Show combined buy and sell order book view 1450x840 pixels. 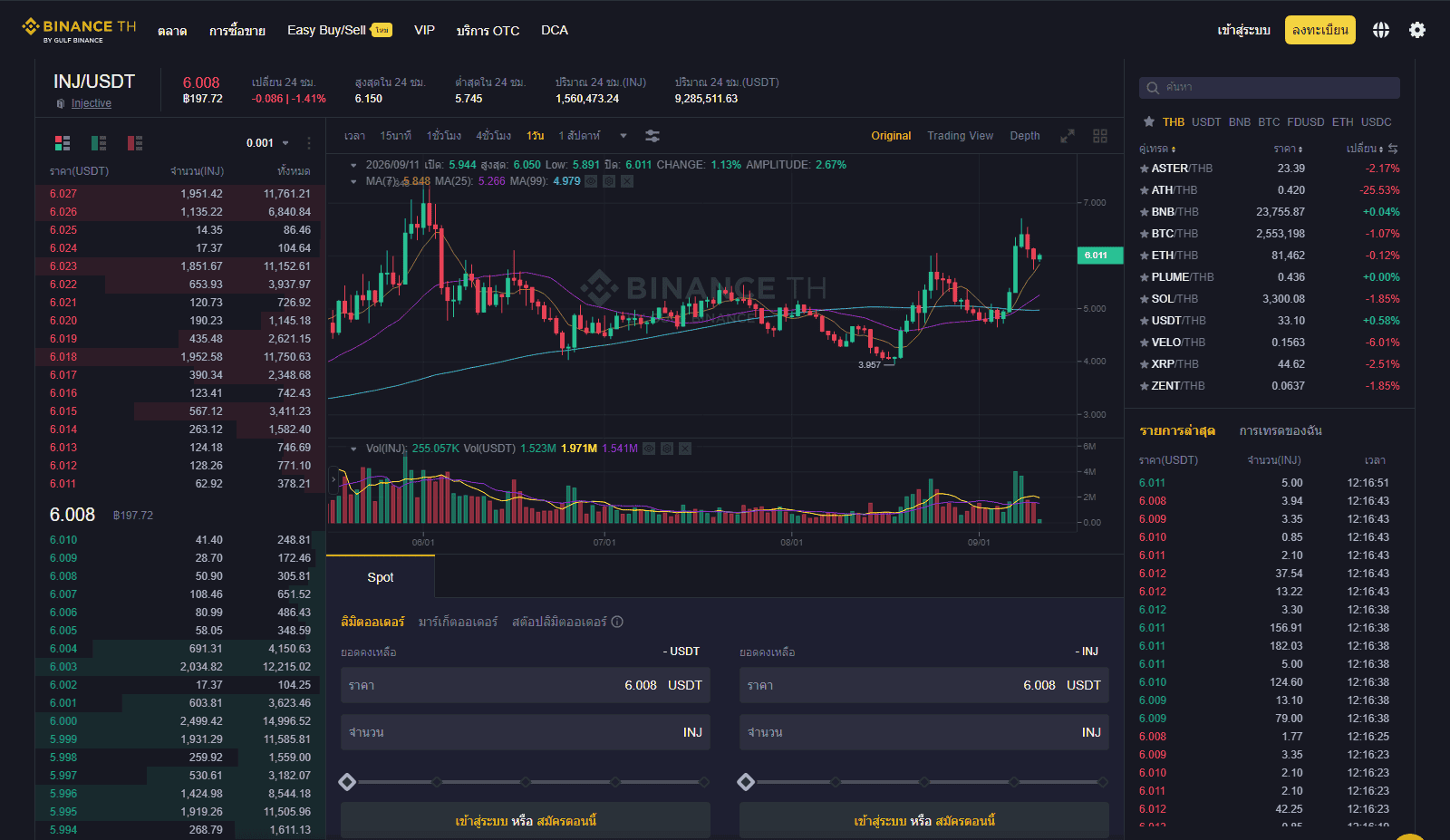(63, 143)
